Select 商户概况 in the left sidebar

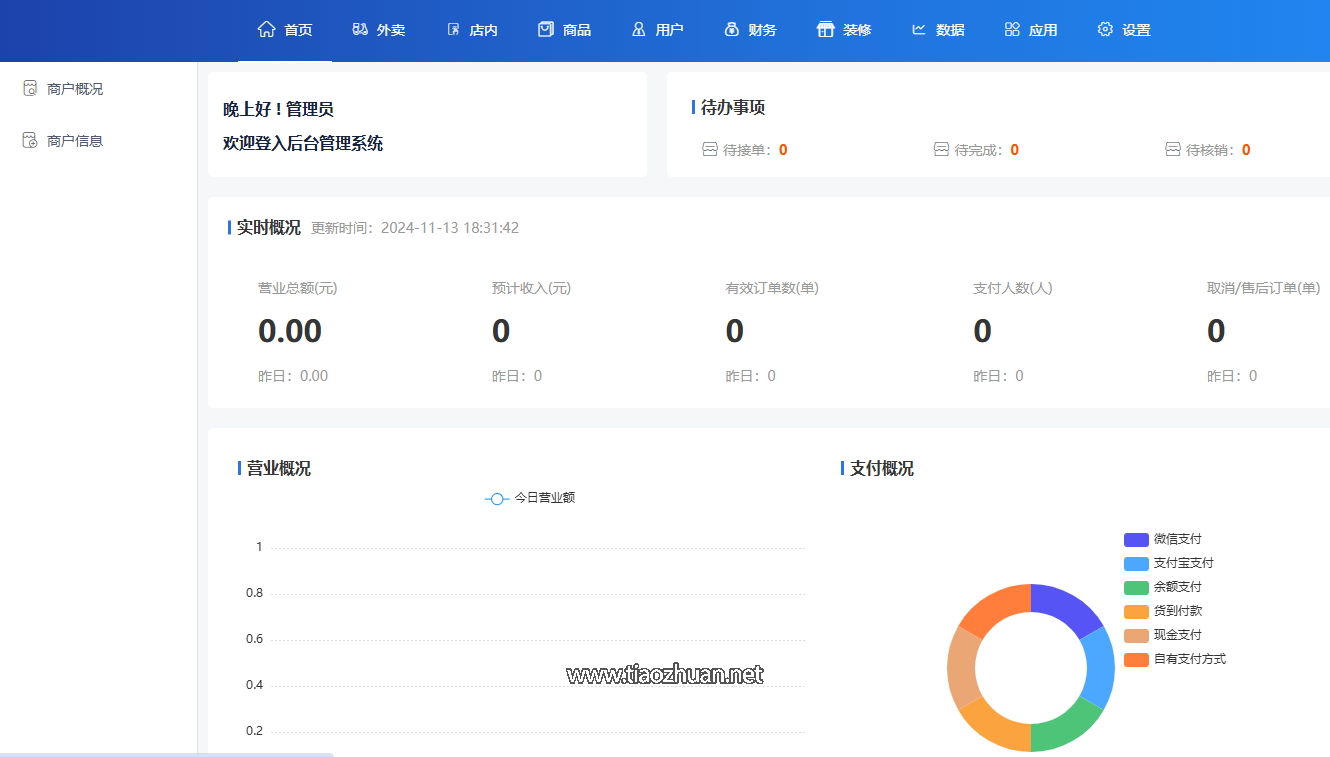[74, 89]
